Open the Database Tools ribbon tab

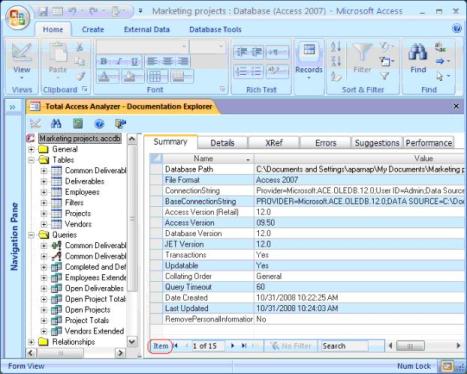pos(215,29)
